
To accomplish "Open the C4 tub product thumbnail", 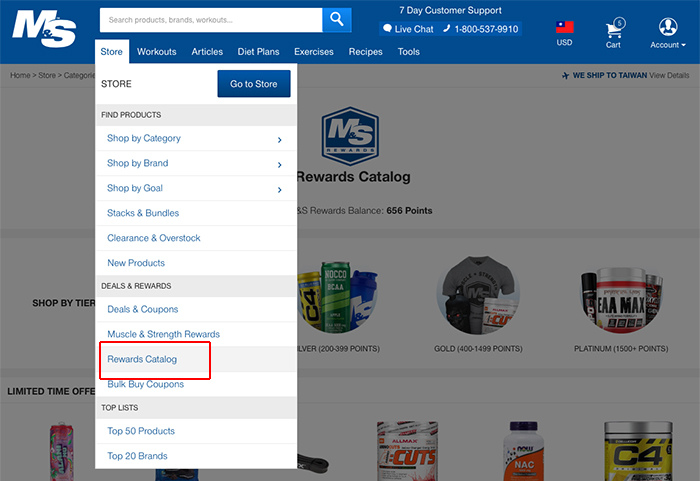I will tap(638, 451).
